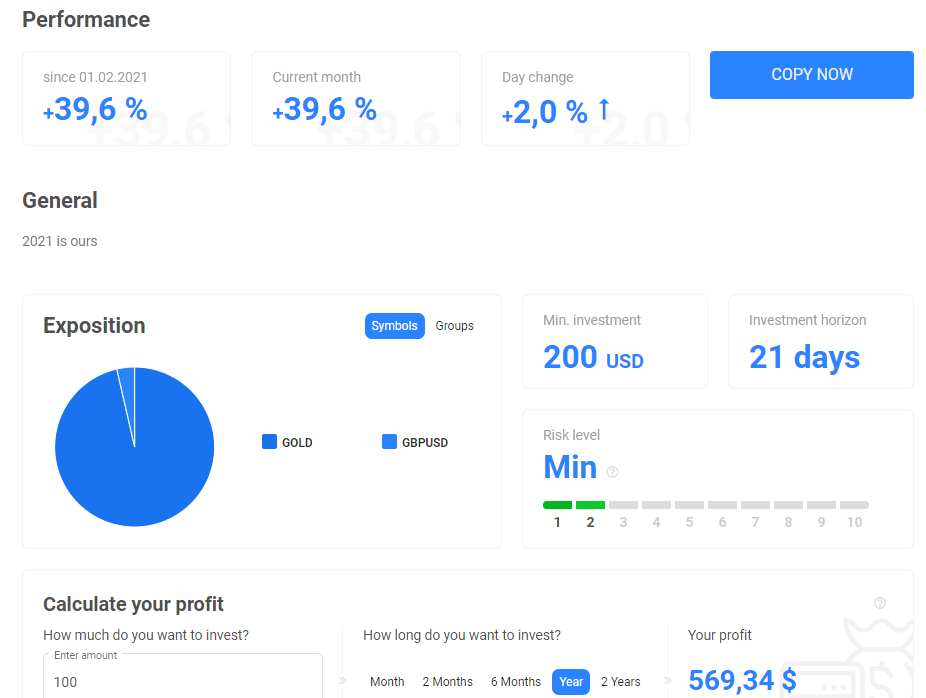The height and width of the screenshot is (698, 926).
Task: Click the Performance heading
Action: pyautogui.click(x=86, y=19)
